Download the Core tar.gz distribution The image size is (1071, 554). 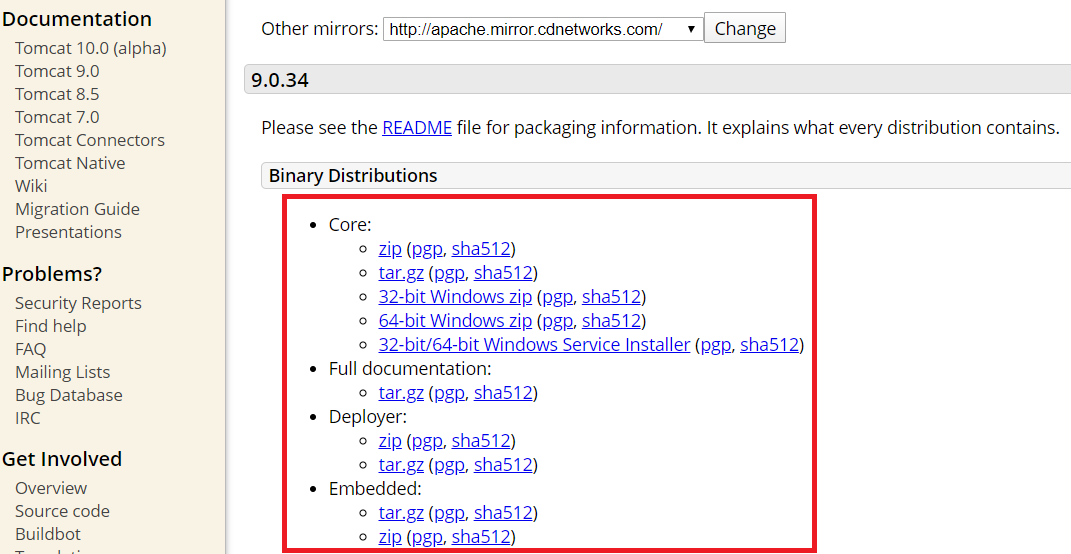click(x=401, y=273)
